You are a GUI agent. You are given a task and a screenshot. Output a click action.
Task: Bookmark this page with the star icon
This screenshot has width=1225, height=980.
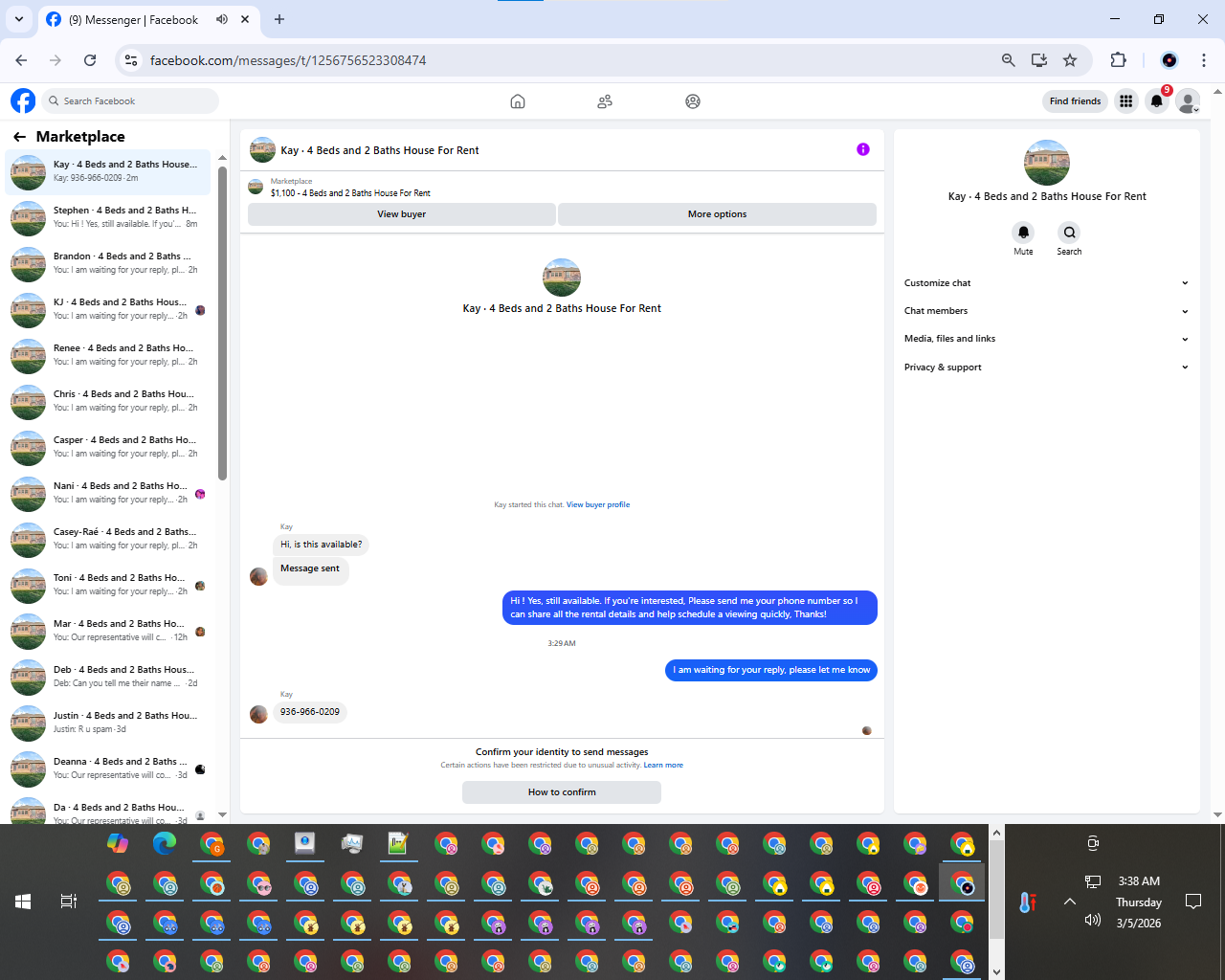[1070, 60]
